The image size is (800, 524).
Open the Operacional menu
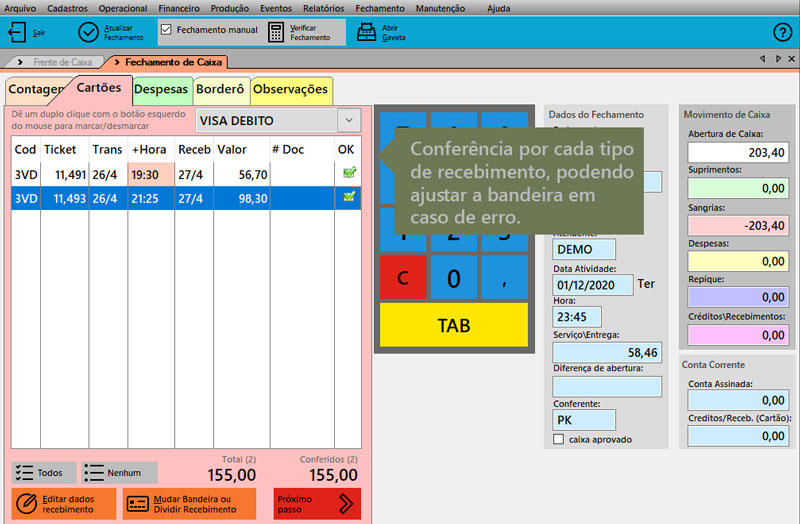coord(123,8)
